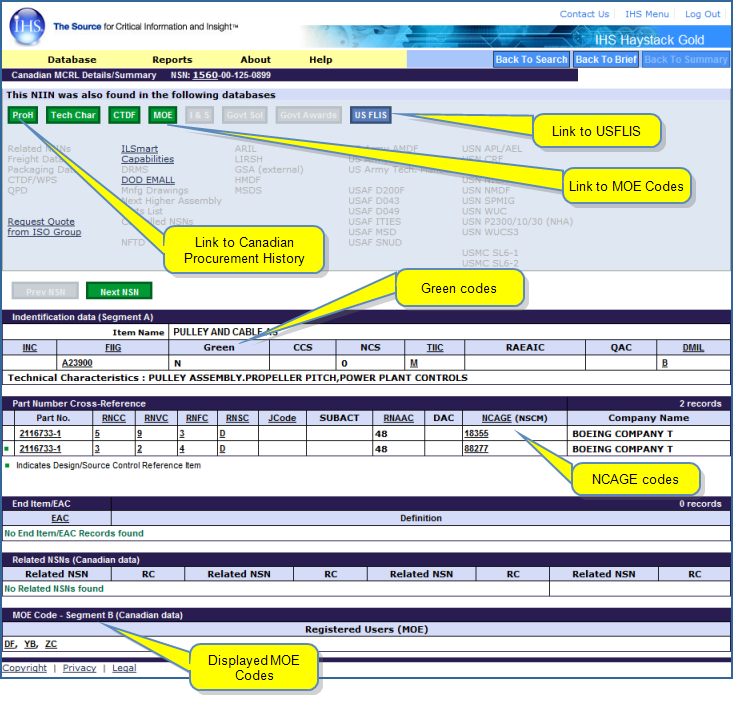
Task: Click 'No Related NSNs found' text
Action: [54, 589]
